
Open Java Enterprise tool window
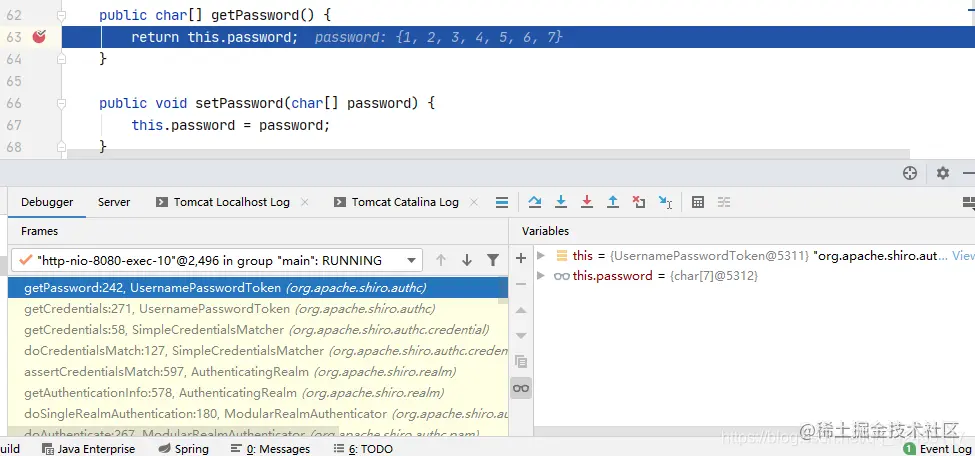(88, 449)
